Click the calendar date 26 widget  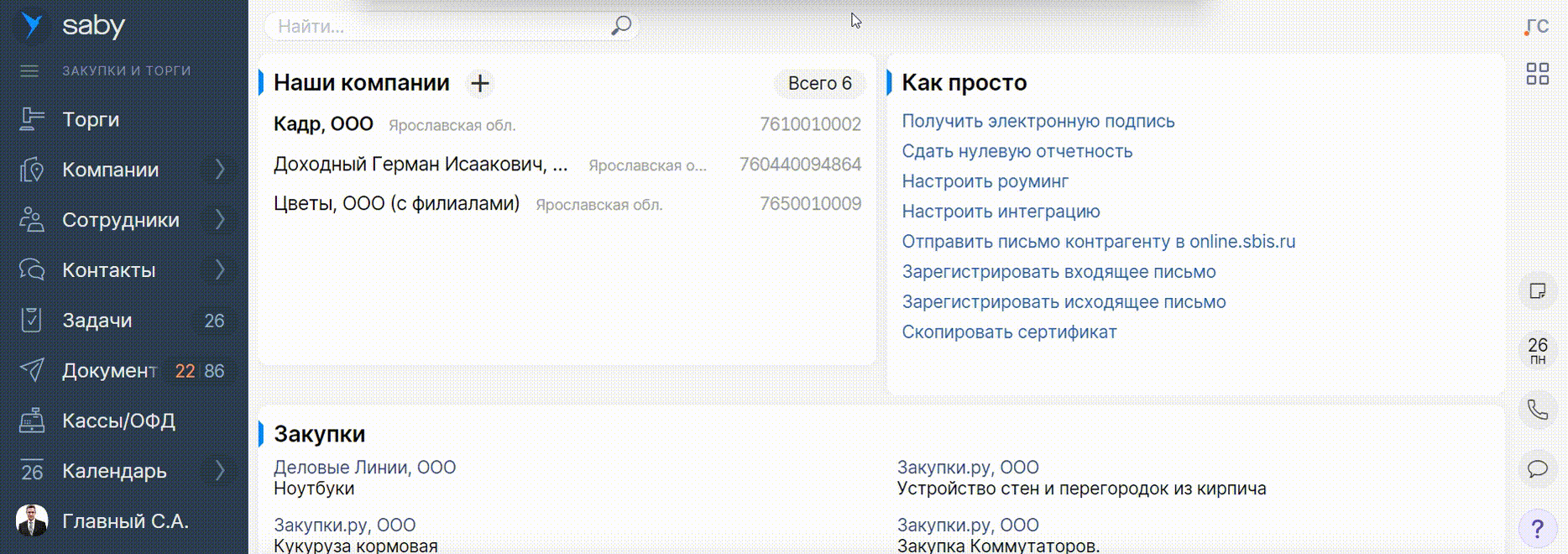(1537, 351)
